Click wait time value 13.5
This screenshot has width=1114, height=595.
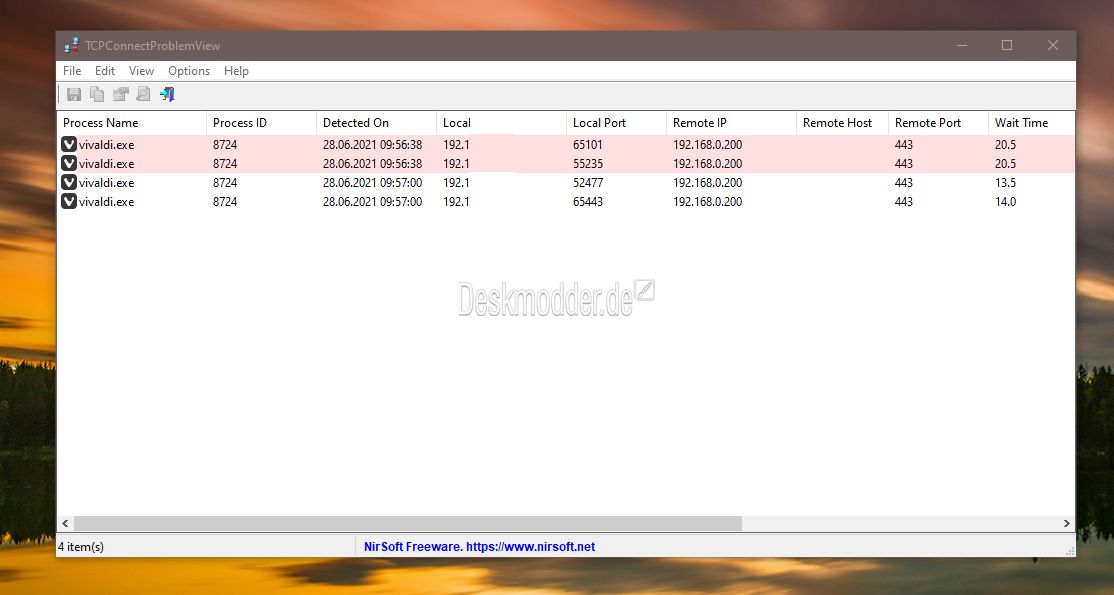1005,183
